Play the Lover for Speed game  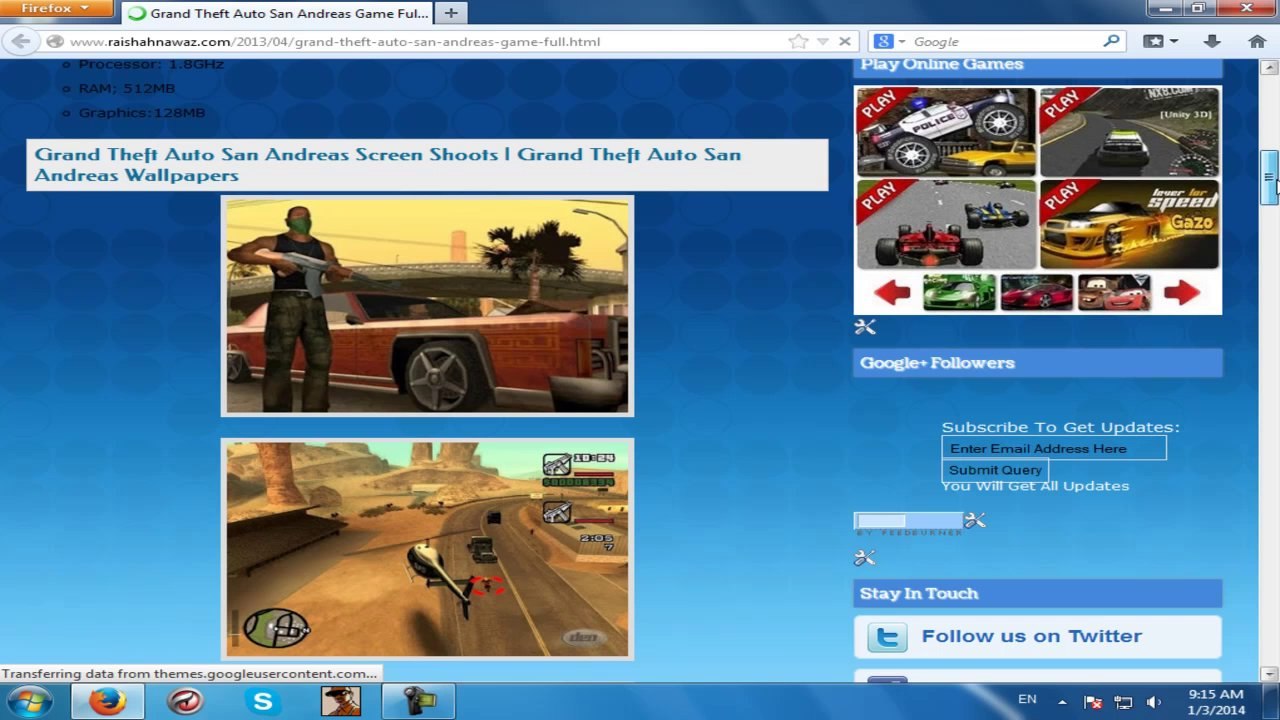coord(1129,225)
